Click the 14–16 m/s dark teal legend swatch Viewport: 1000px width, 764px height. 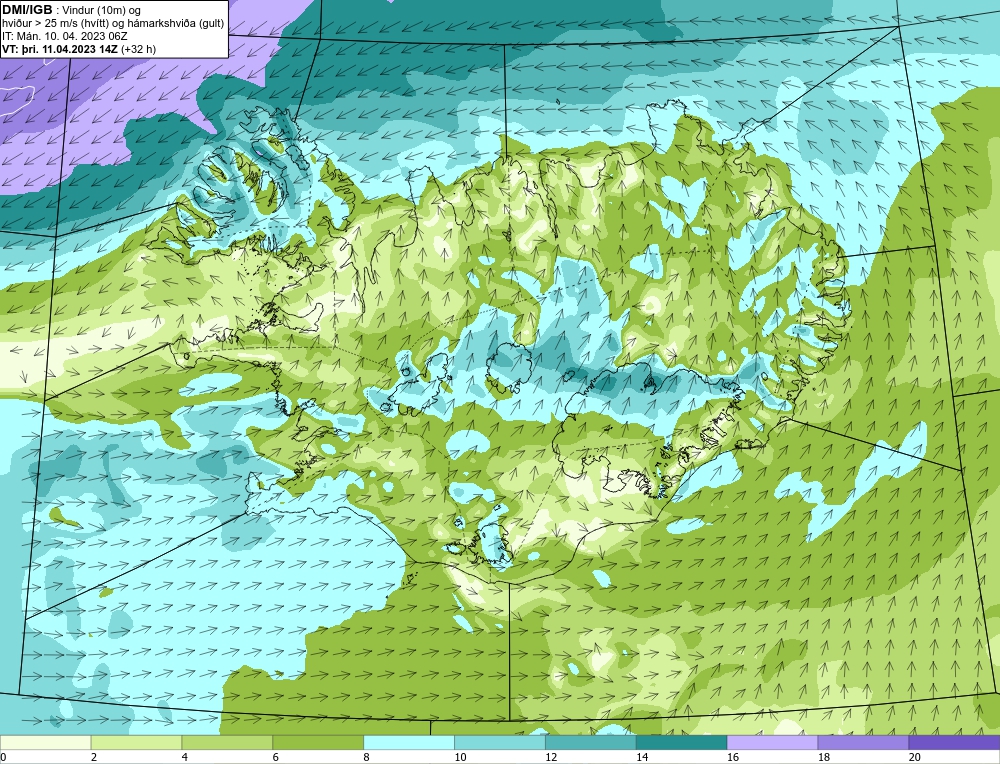click(682, 742)
